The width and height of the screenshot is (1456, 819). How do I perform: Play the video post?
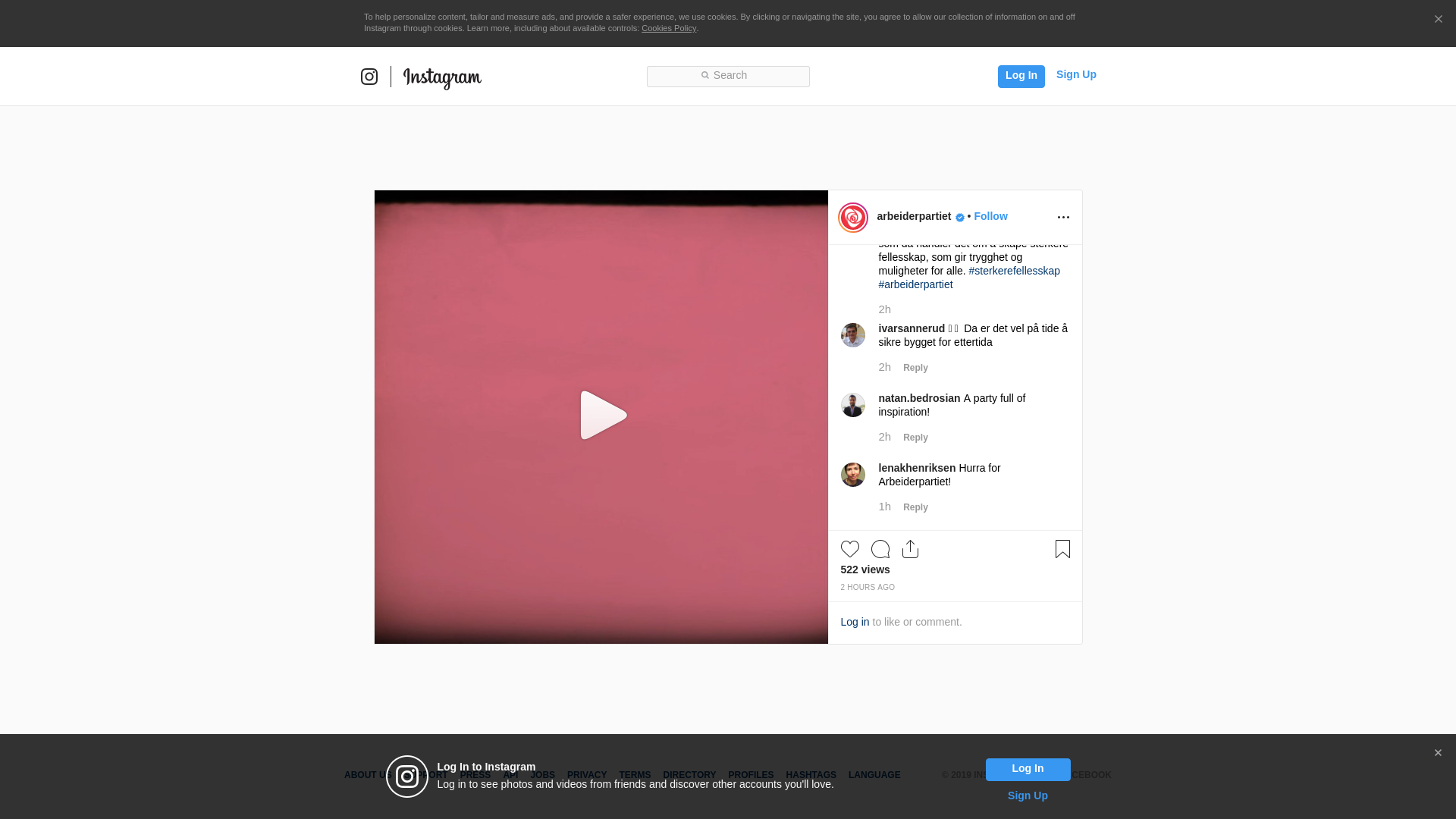(603, 416)
